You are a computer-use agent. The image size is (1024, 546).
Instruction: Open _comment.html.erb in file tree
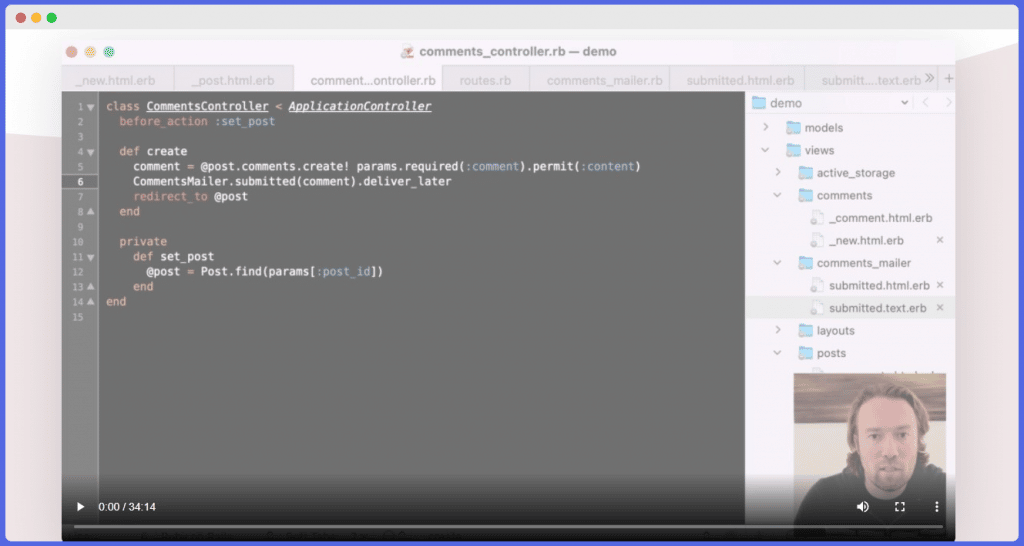pos(880,218)
